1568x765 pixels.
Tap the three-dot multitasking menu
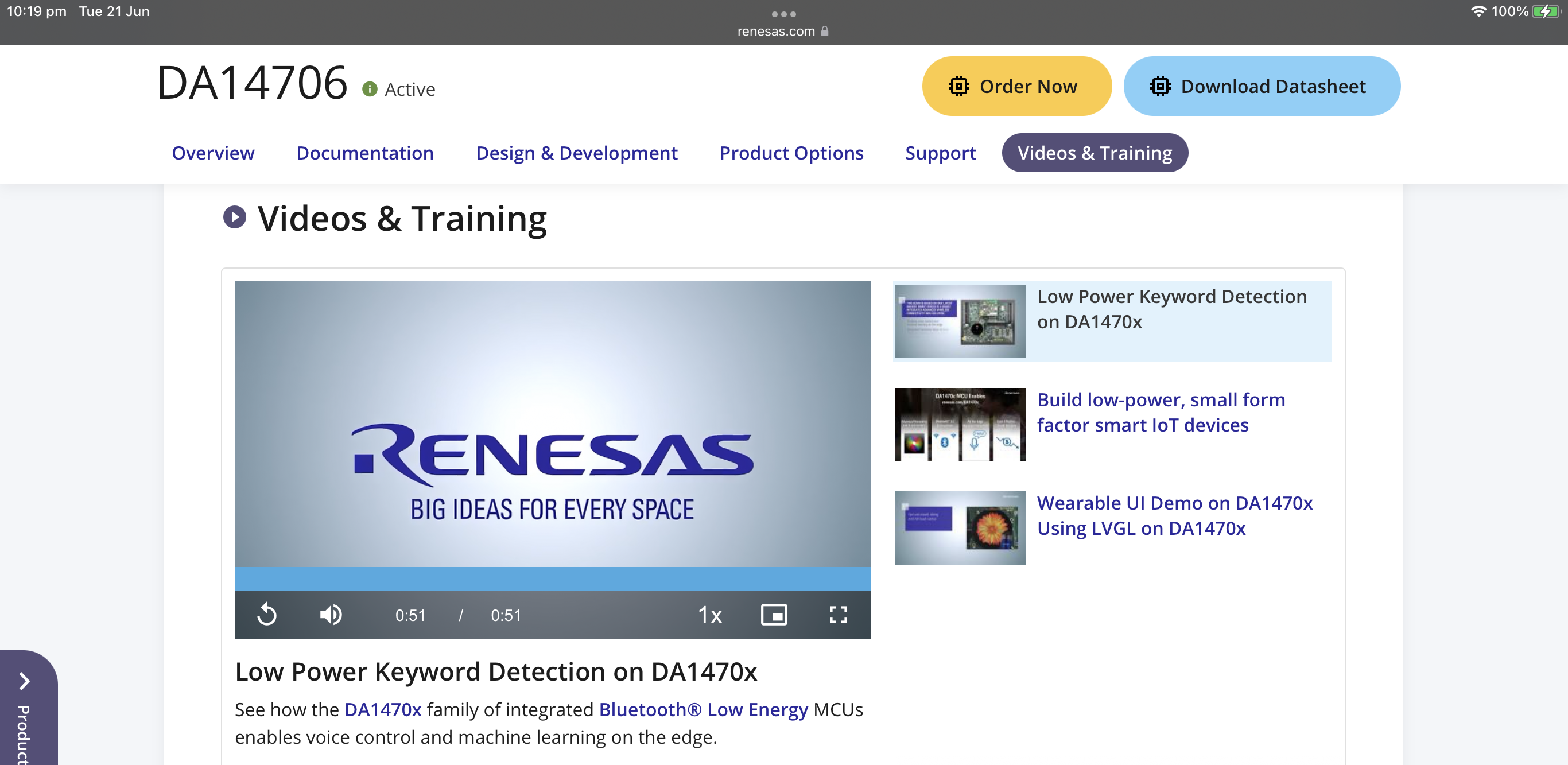coord(783,13)
